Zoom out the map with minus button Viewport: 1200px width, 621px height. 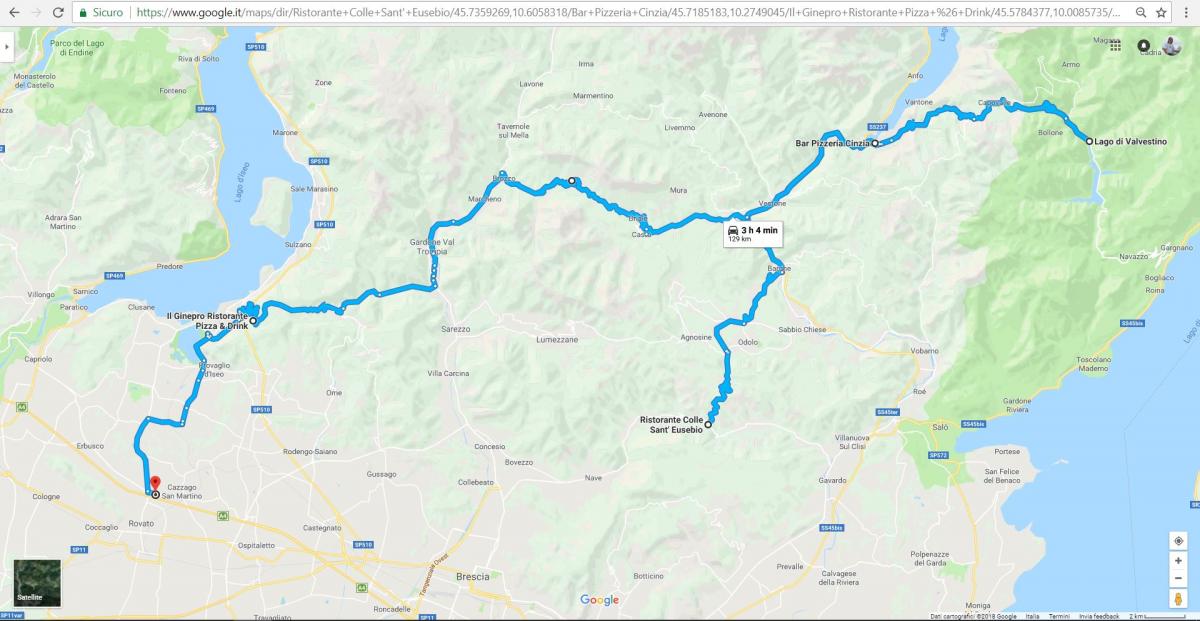click(1178, 578)
